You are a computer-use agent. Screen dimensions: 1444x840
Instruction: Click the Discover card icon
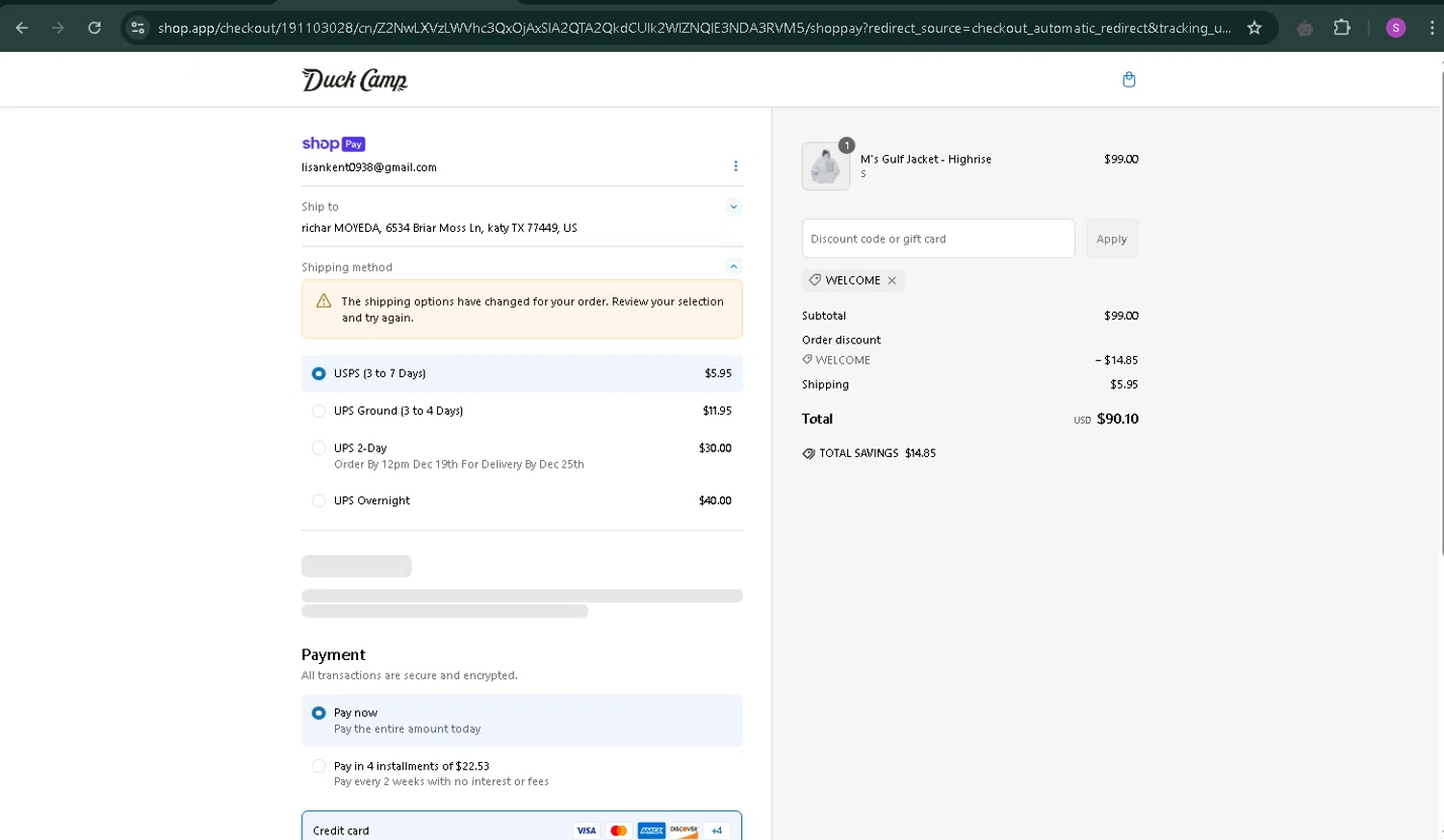pyautogui.click(x=683, y=830)
